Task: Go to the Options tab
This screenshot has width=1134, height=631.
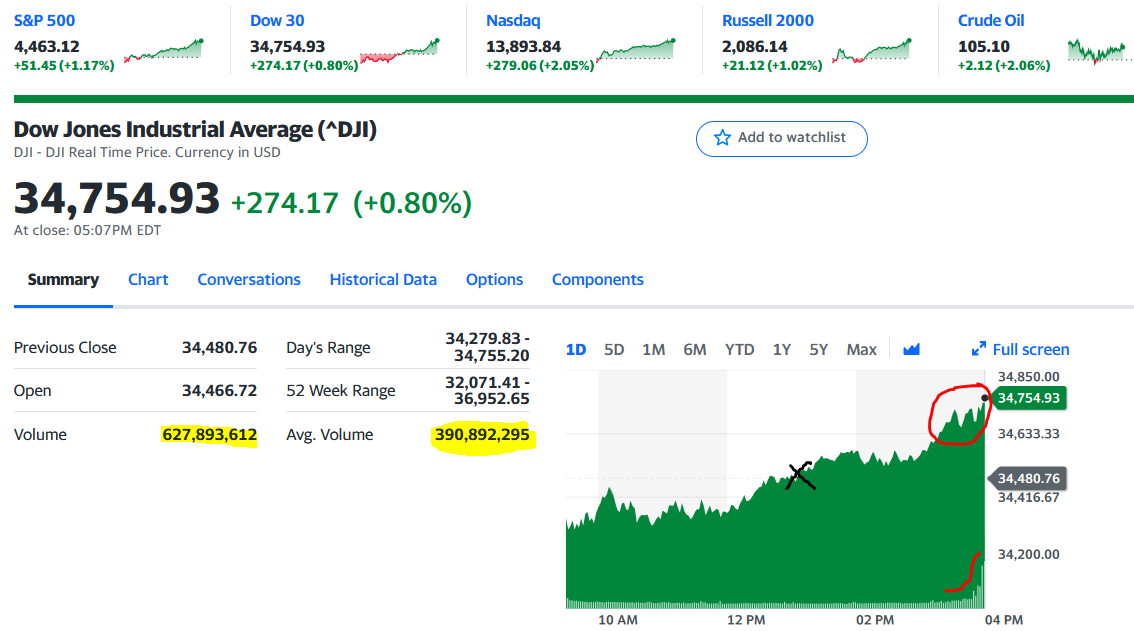Action: click(x=494, y=280)
